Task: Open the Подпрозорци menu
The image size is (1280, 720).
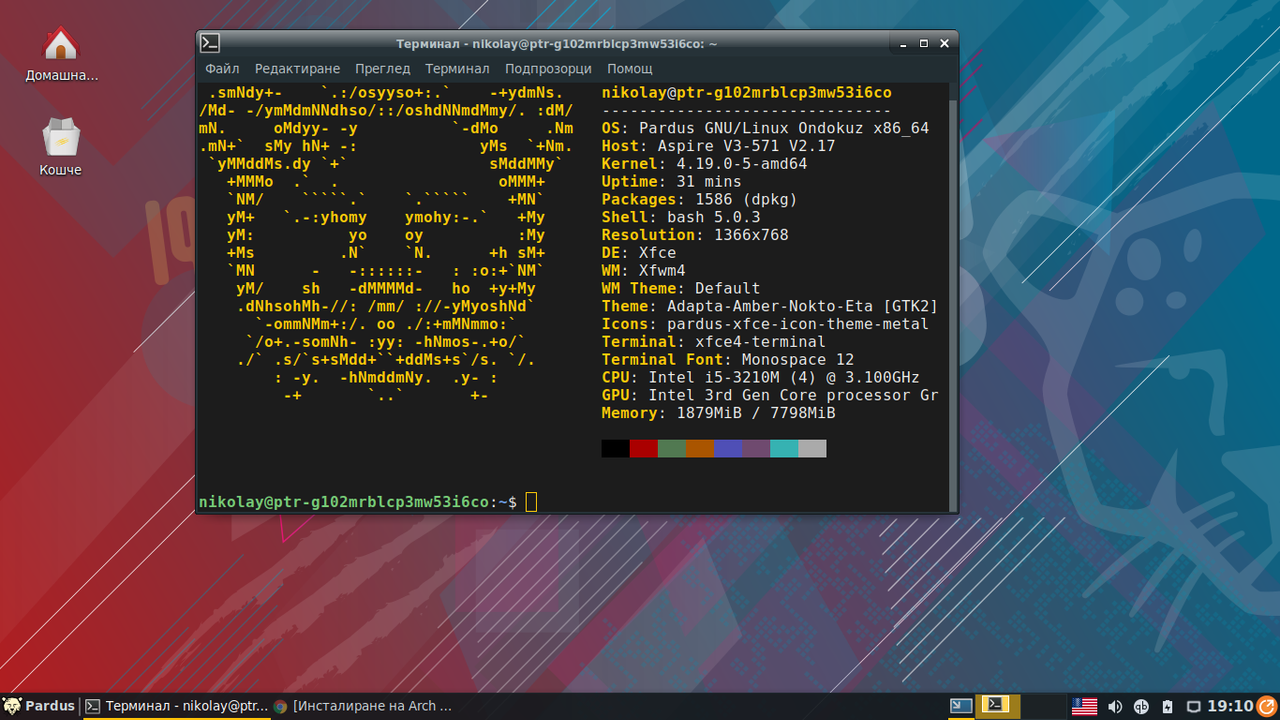Action: pos(548,69)
